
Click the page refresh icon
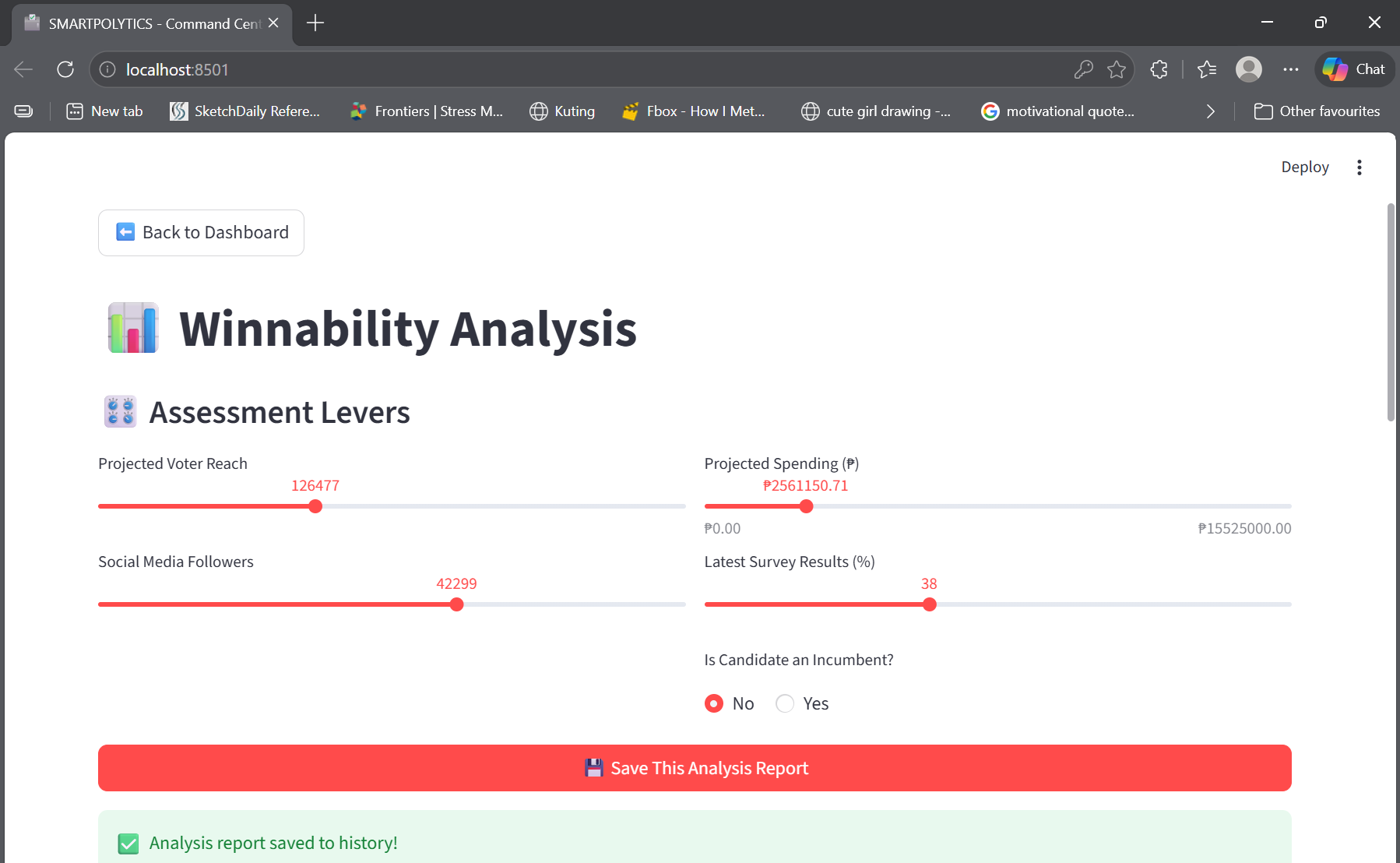[x=65, y=69]
